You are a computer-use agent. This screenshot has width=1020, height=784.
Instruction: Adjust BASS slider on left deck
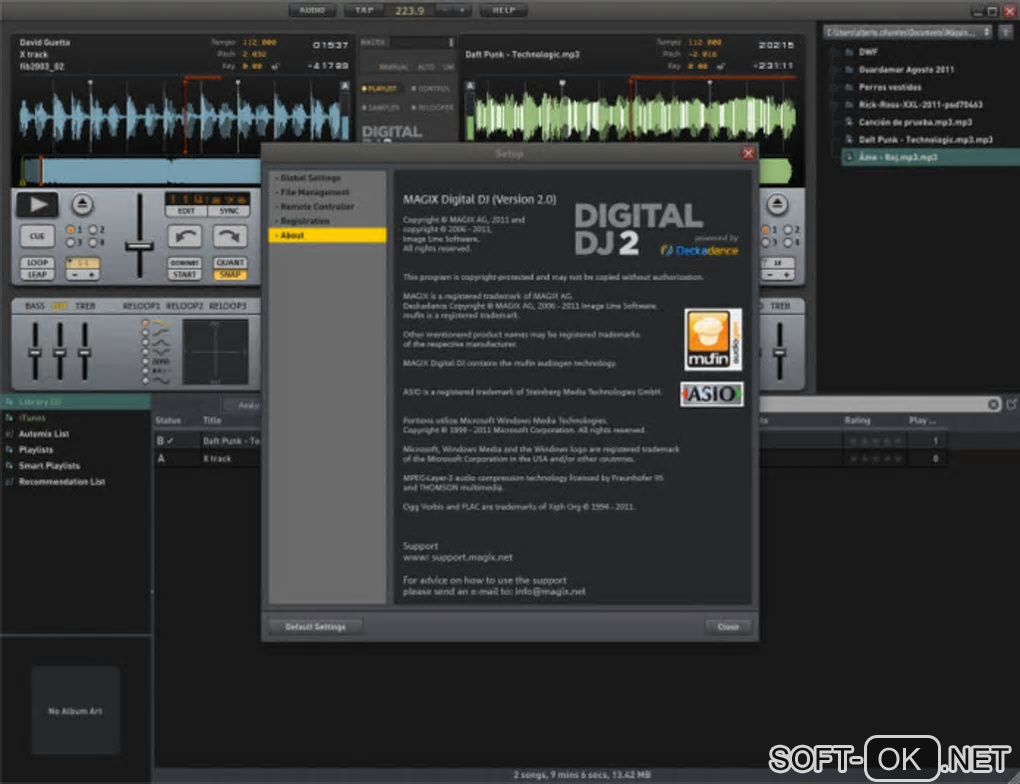pos(35,353)
